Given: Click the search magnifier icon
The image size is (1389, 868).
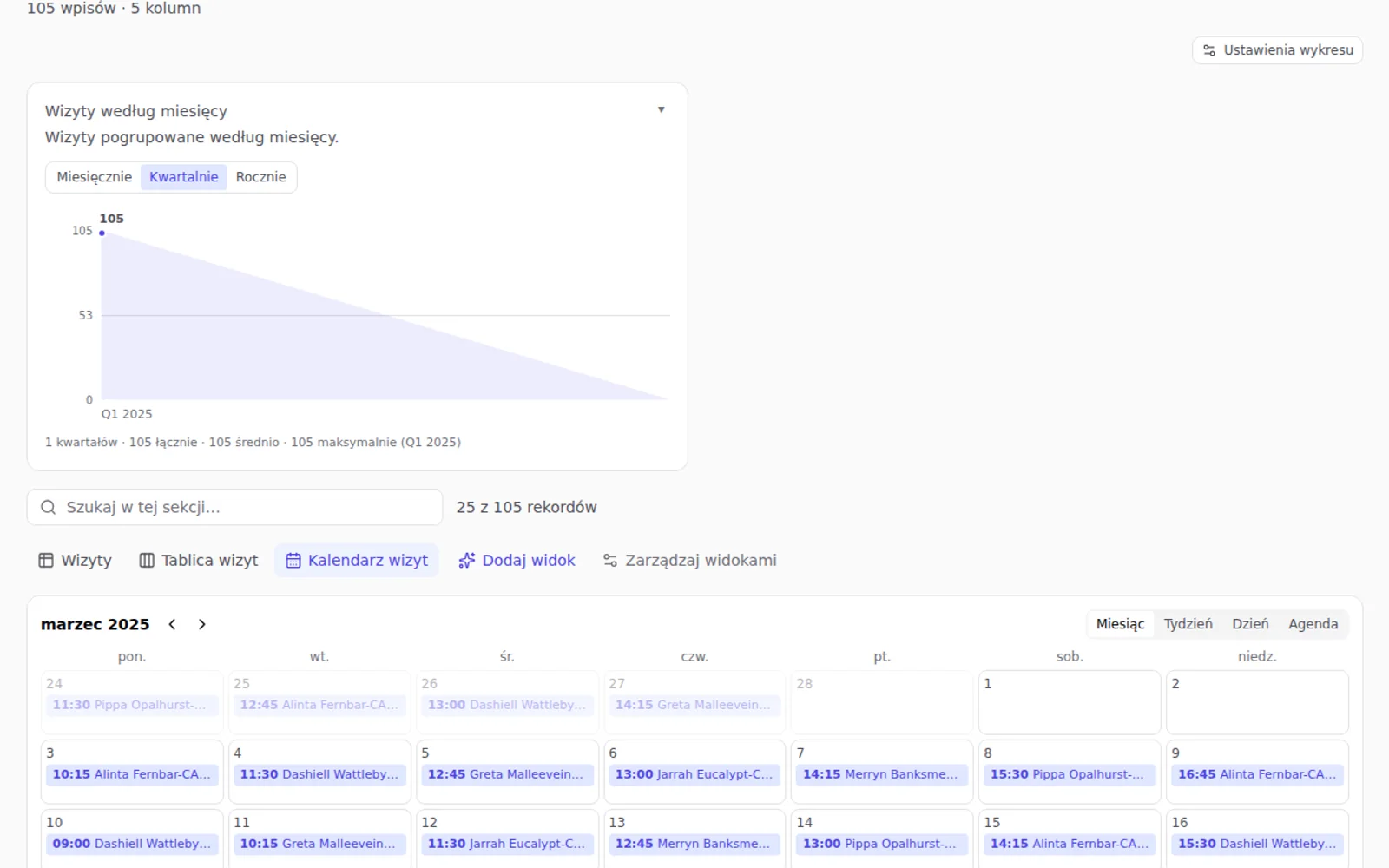Looking at the screenshot, I should pos(49,507).
